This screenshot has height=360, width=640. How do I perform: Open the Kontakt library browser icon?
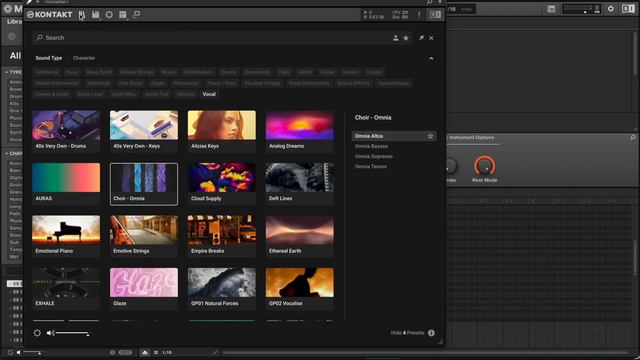[x=82, y=15]
